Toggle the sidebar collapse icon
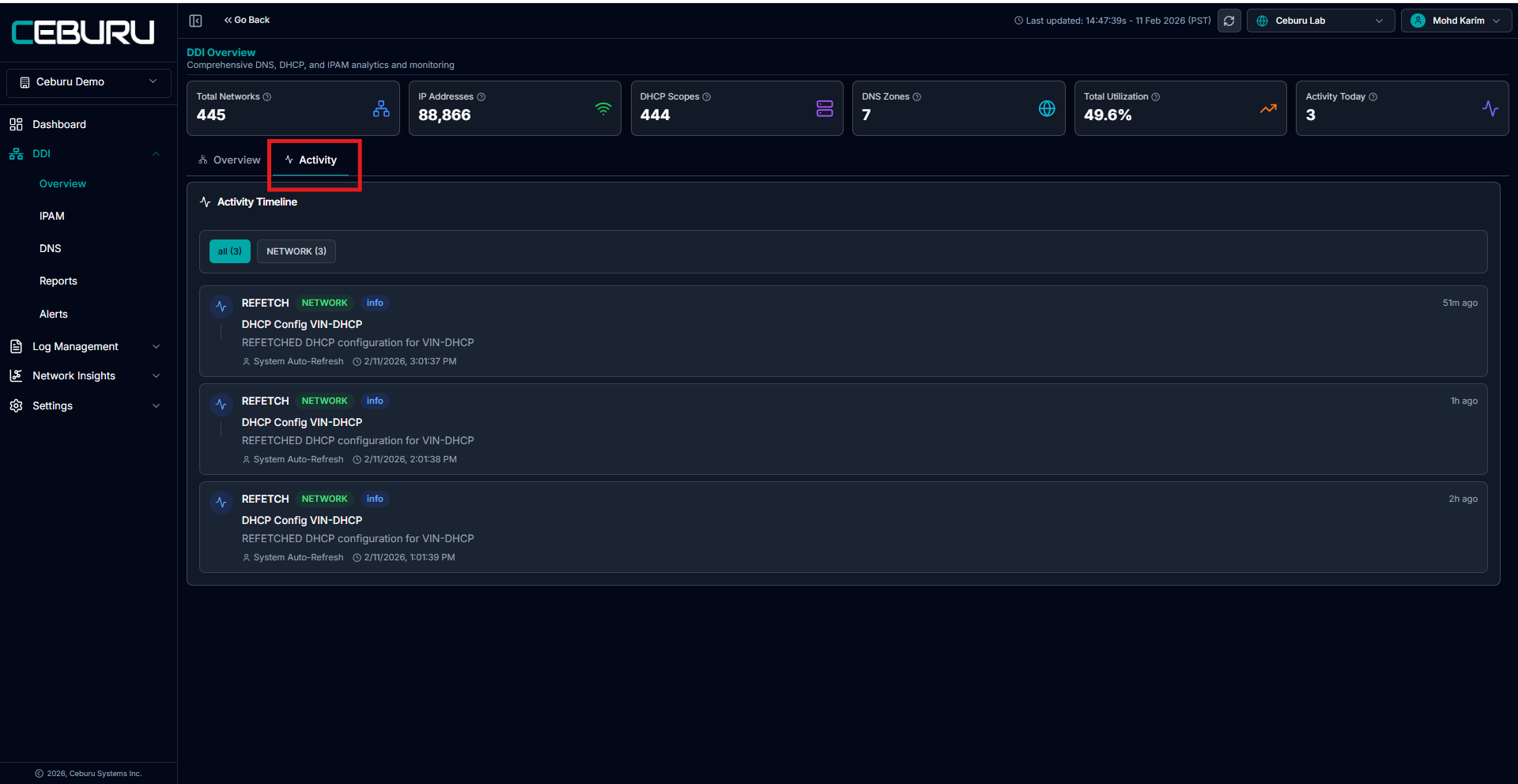The height and width of the screenshot is (784, 1518). pyautogui.click(x=196, y=21)
